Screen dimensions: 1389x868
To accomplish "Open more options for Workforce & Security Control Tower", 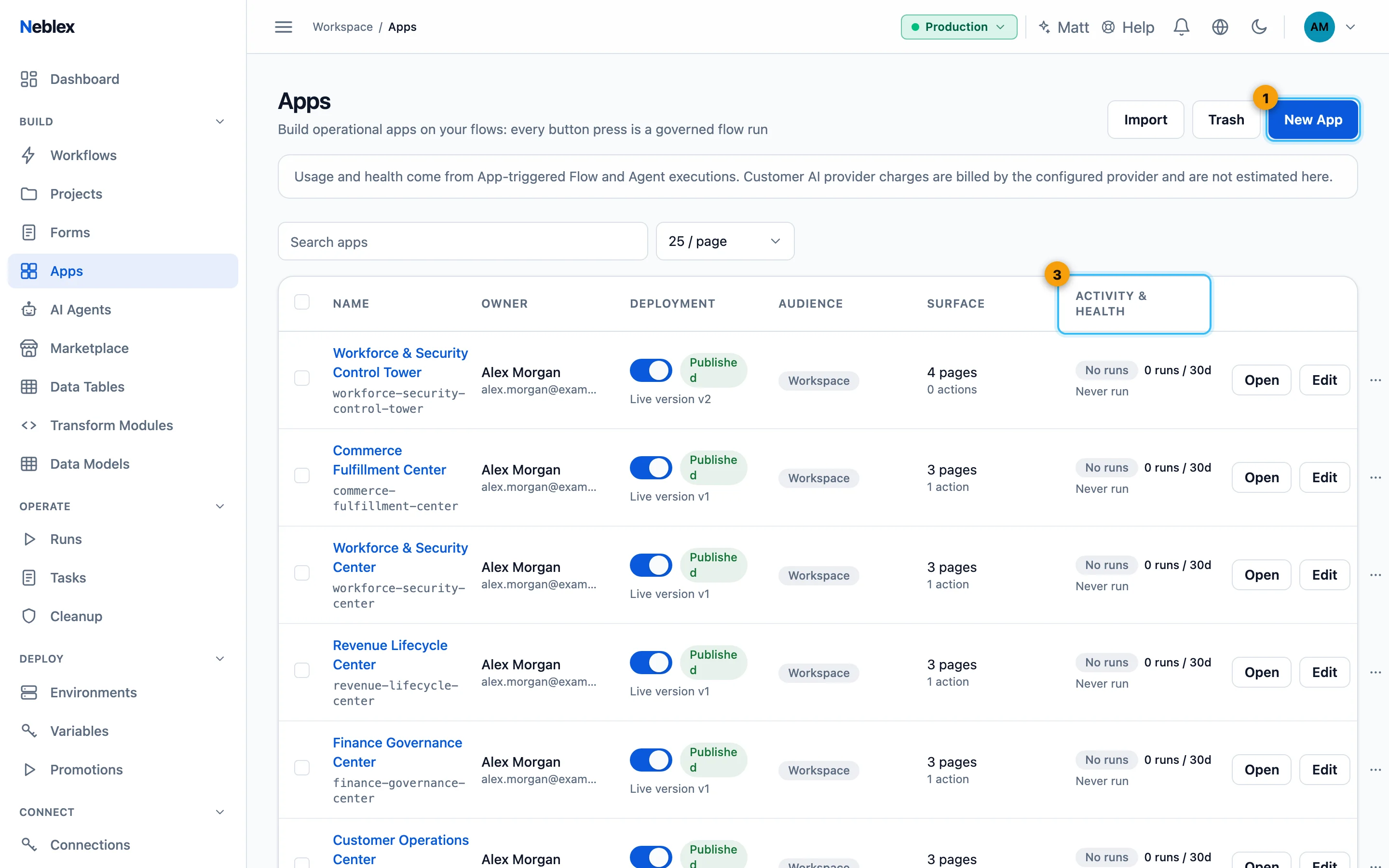I will (1375, 380).
